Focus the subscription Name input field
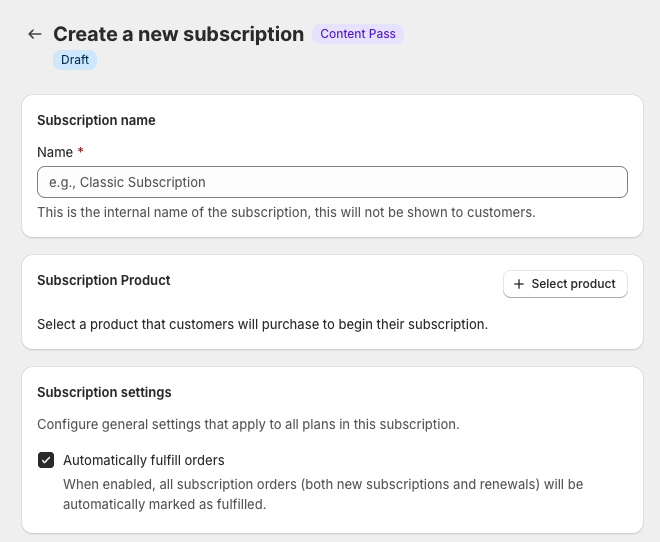 [x=332, y=182]
